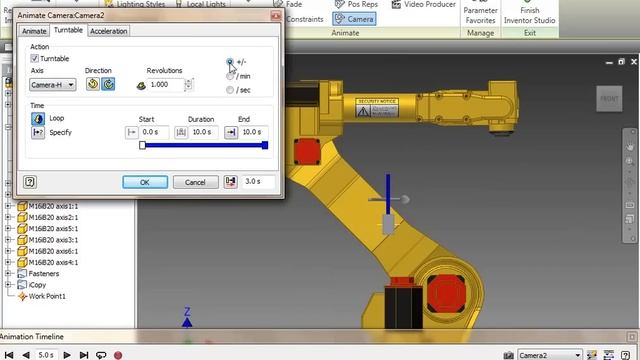
Task: Select the +/- radio button
Action: (x=230, y=62)
